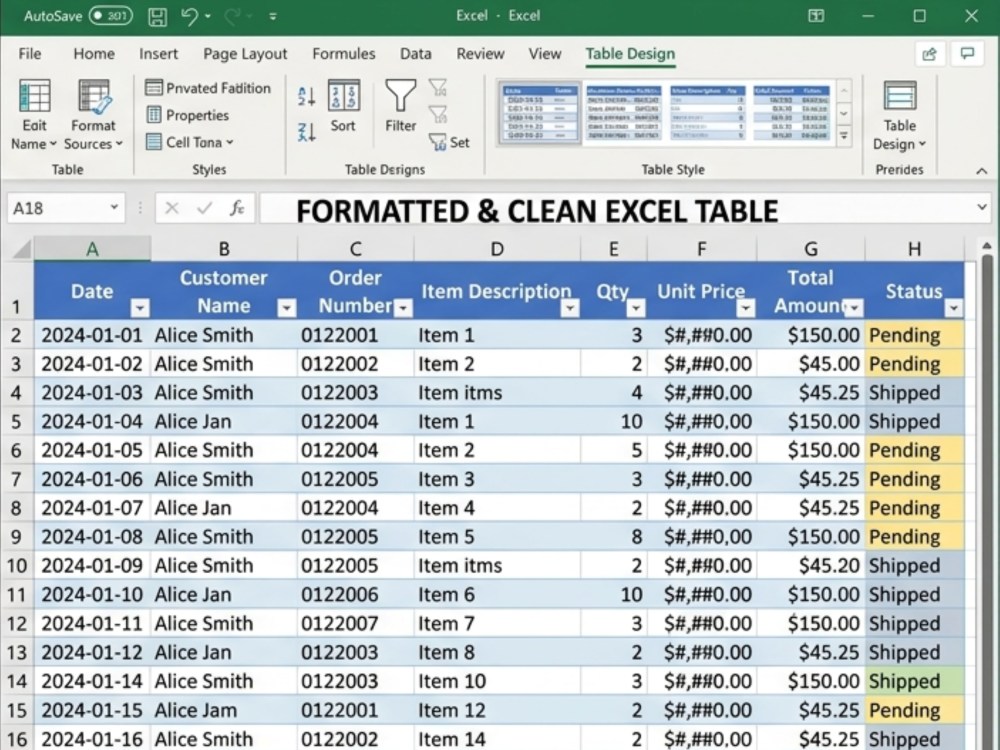
Task: Expand the Cell Tona dropdown
Action: (x=189, y=142)
